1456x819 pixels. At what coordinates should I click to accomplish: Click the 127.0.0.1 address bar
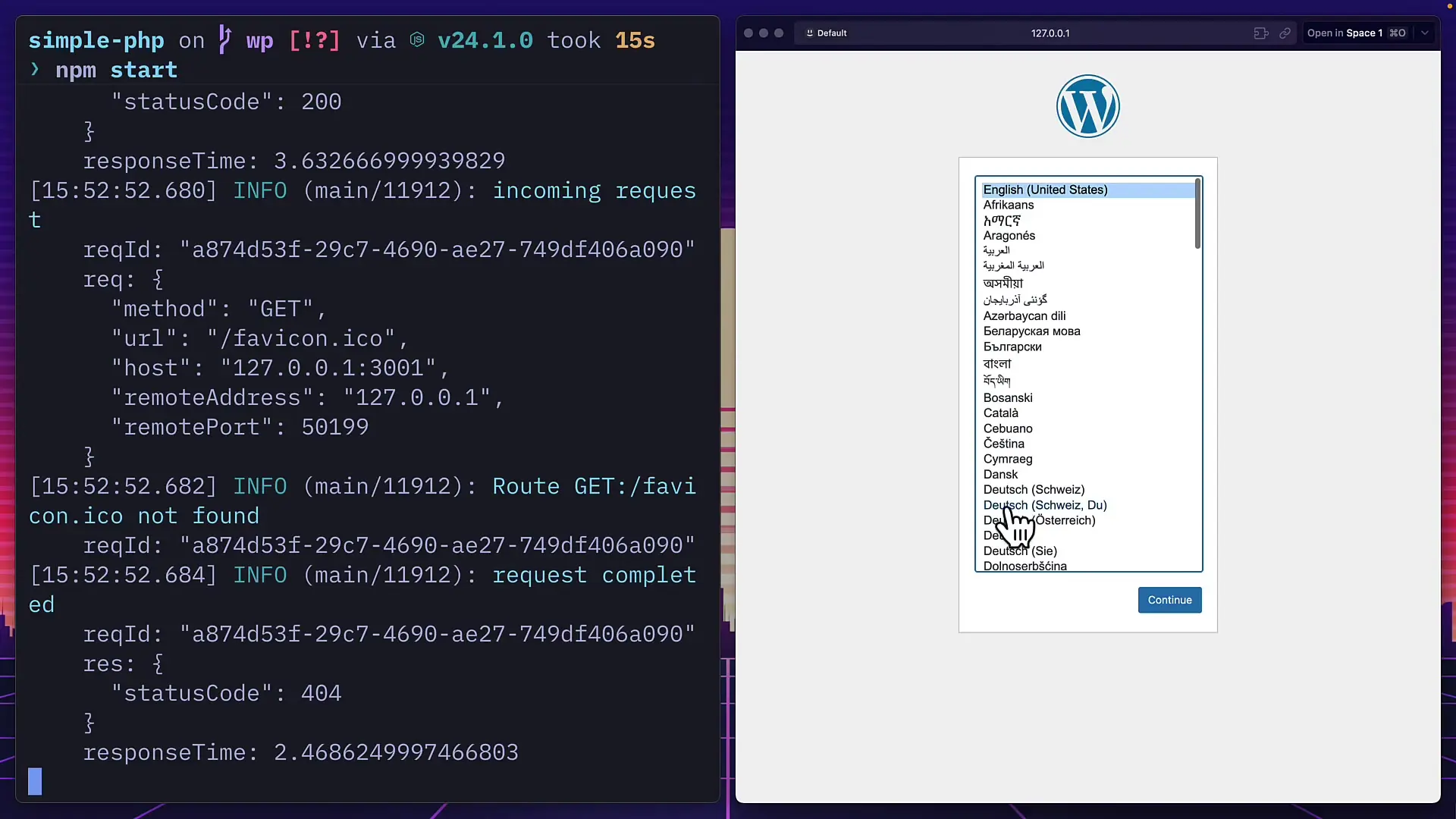tap(1050, 33)
